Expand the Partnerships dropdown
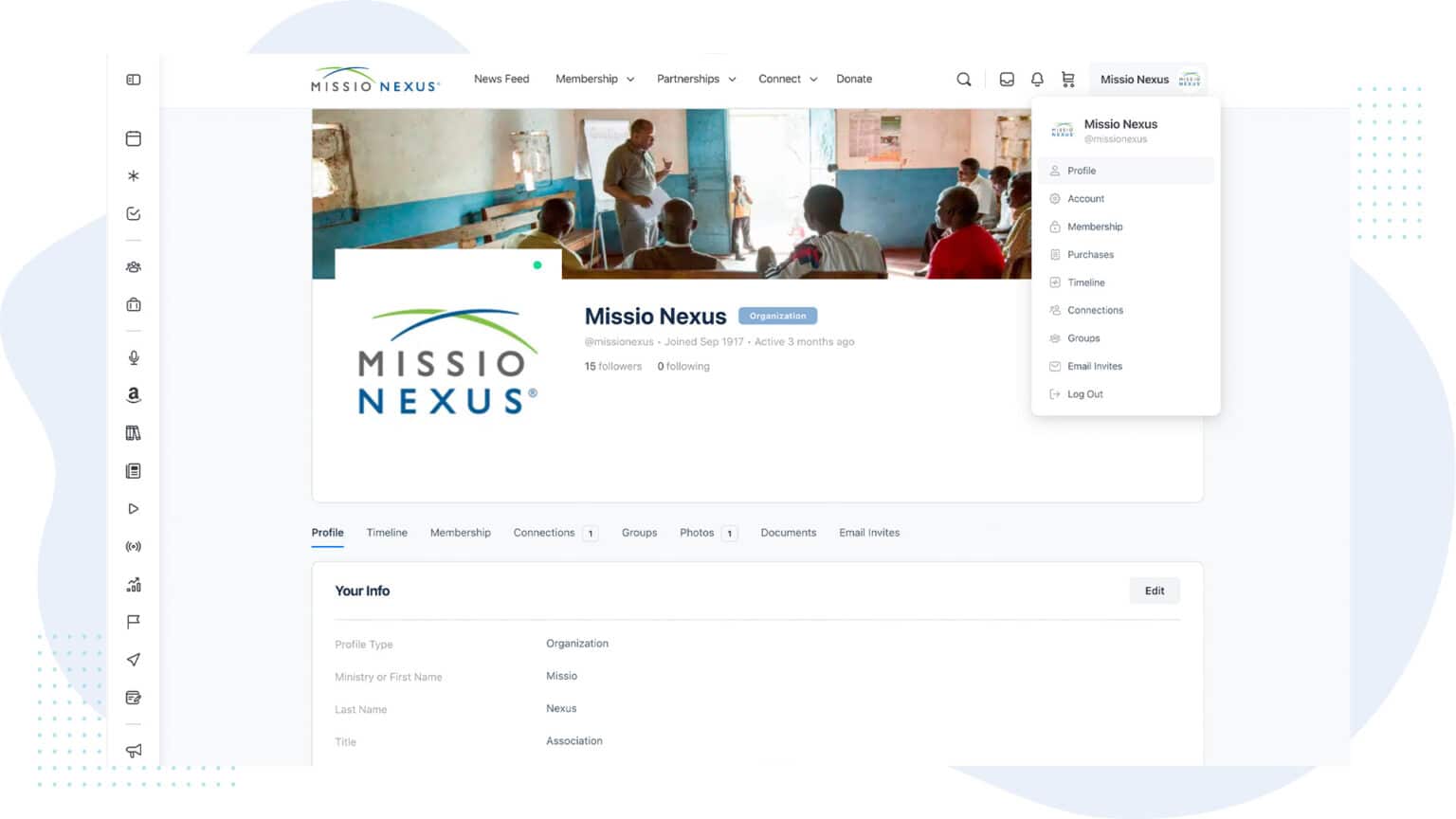This screenshot has width=1456, height=819. pyautogui.click(x=696, y=79)
